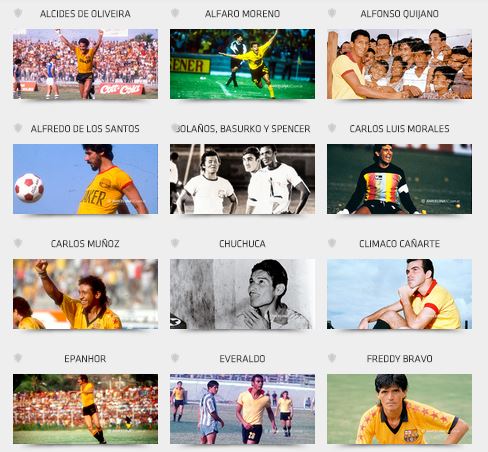Open the Climaco Cañarte title link
This screenshot has width=488, height=452.
click(x=399, y=244)
